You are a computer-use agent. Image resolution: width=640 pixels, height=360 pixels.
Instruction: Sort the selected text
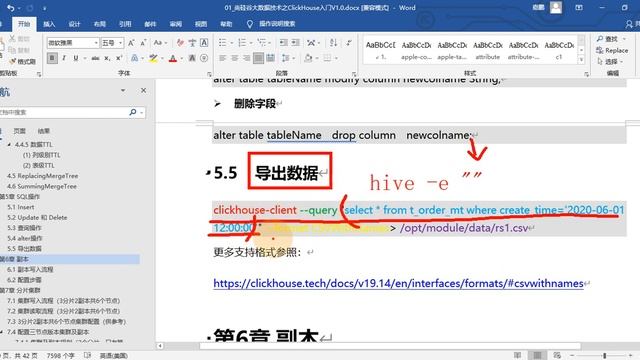tap(333, 43)
